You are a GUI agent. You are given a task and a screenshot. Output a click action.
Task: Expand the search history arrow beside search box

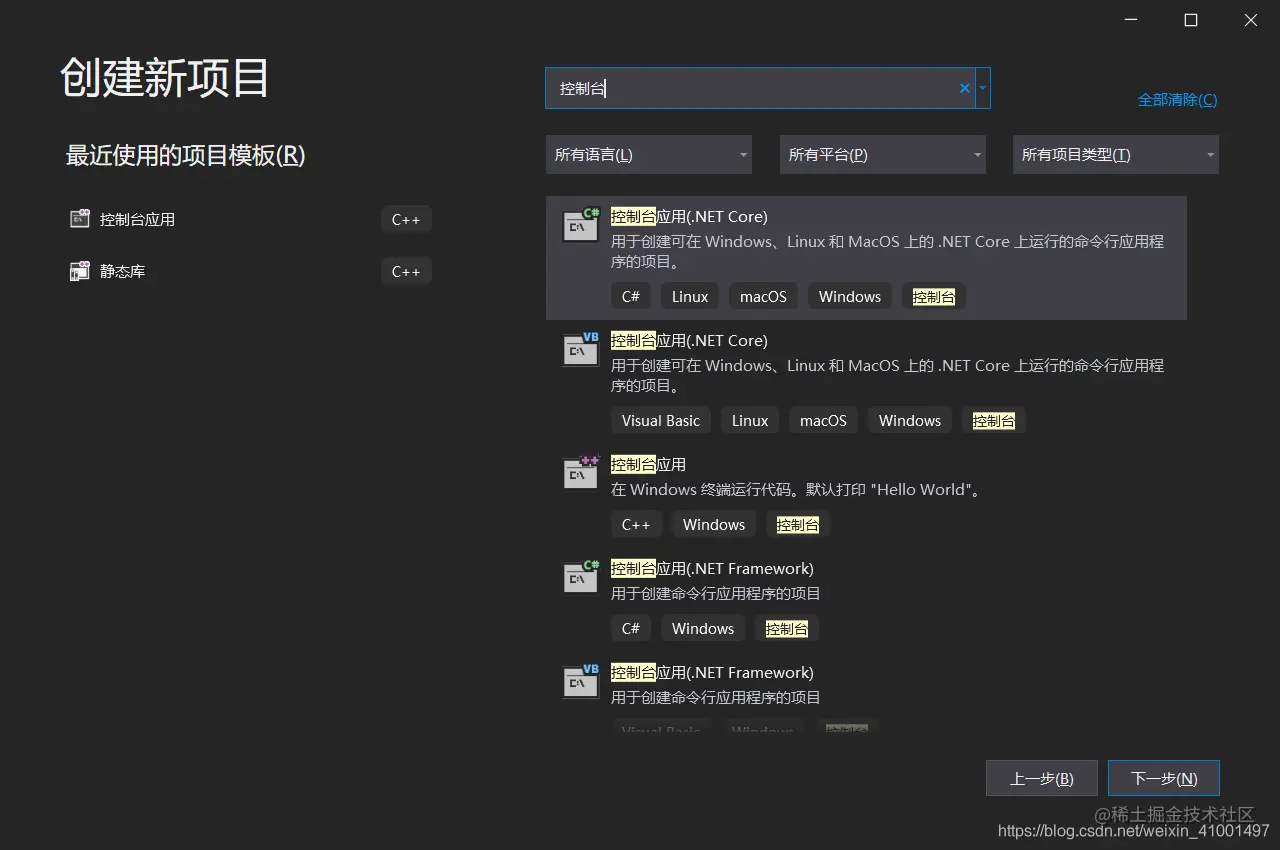(x=982, y=88)
